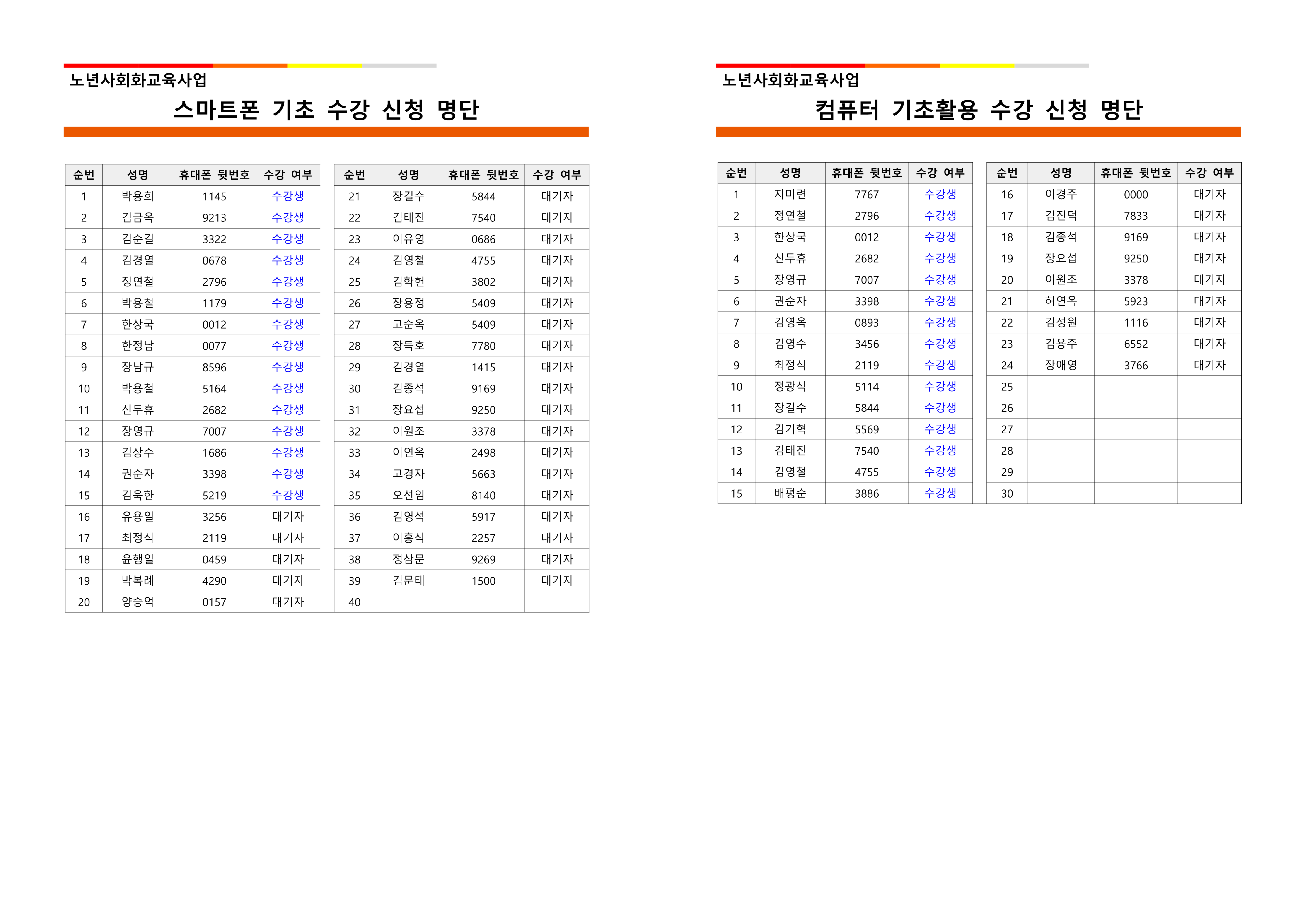The height and width of the screenshot is (924, 1305).
Task: Click the left 노년사회화교육사업 heading text
Action: pos(138,80)
